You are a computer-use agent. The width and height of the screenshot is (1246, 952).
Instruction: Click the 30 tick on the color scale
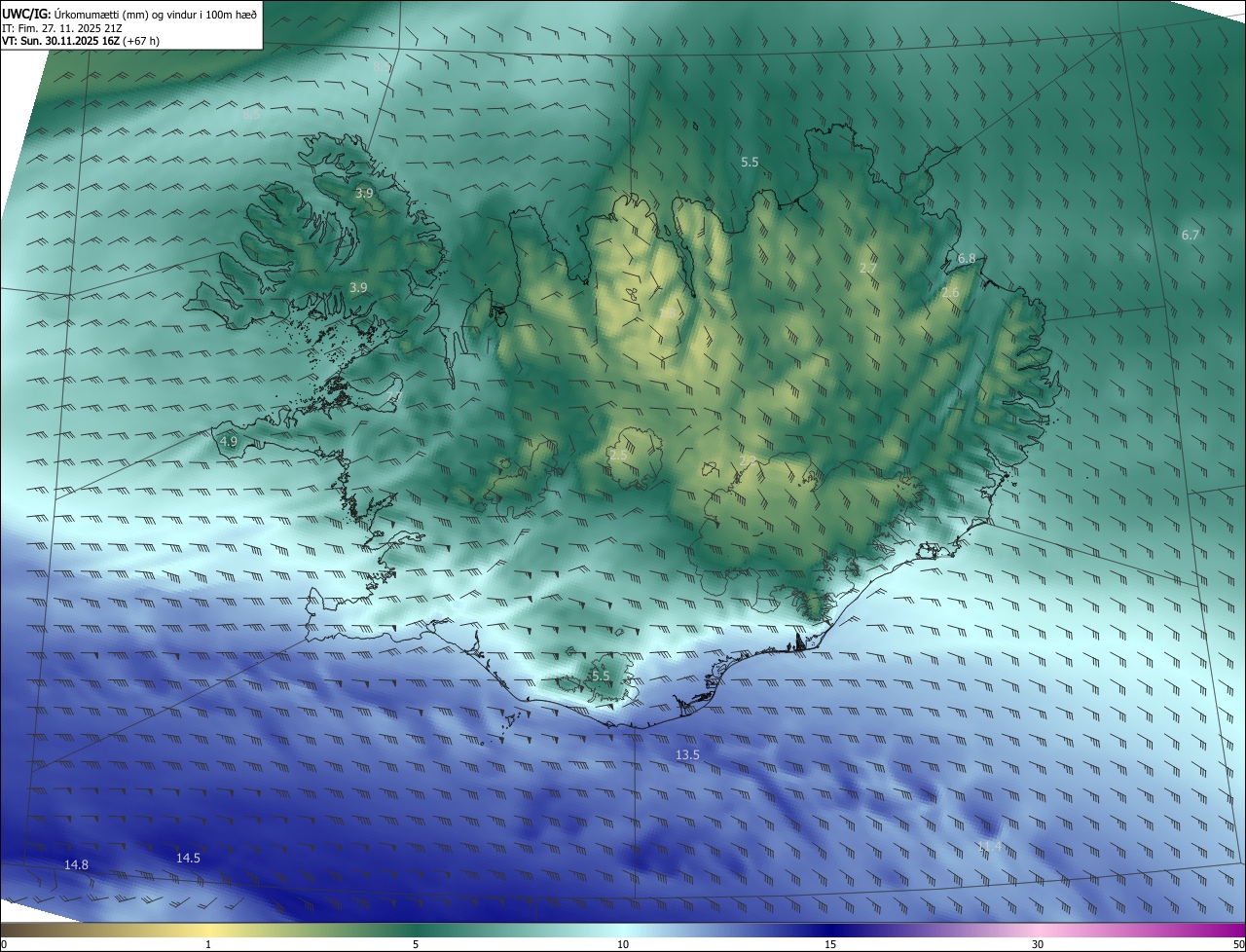(x=1038, y=944)
